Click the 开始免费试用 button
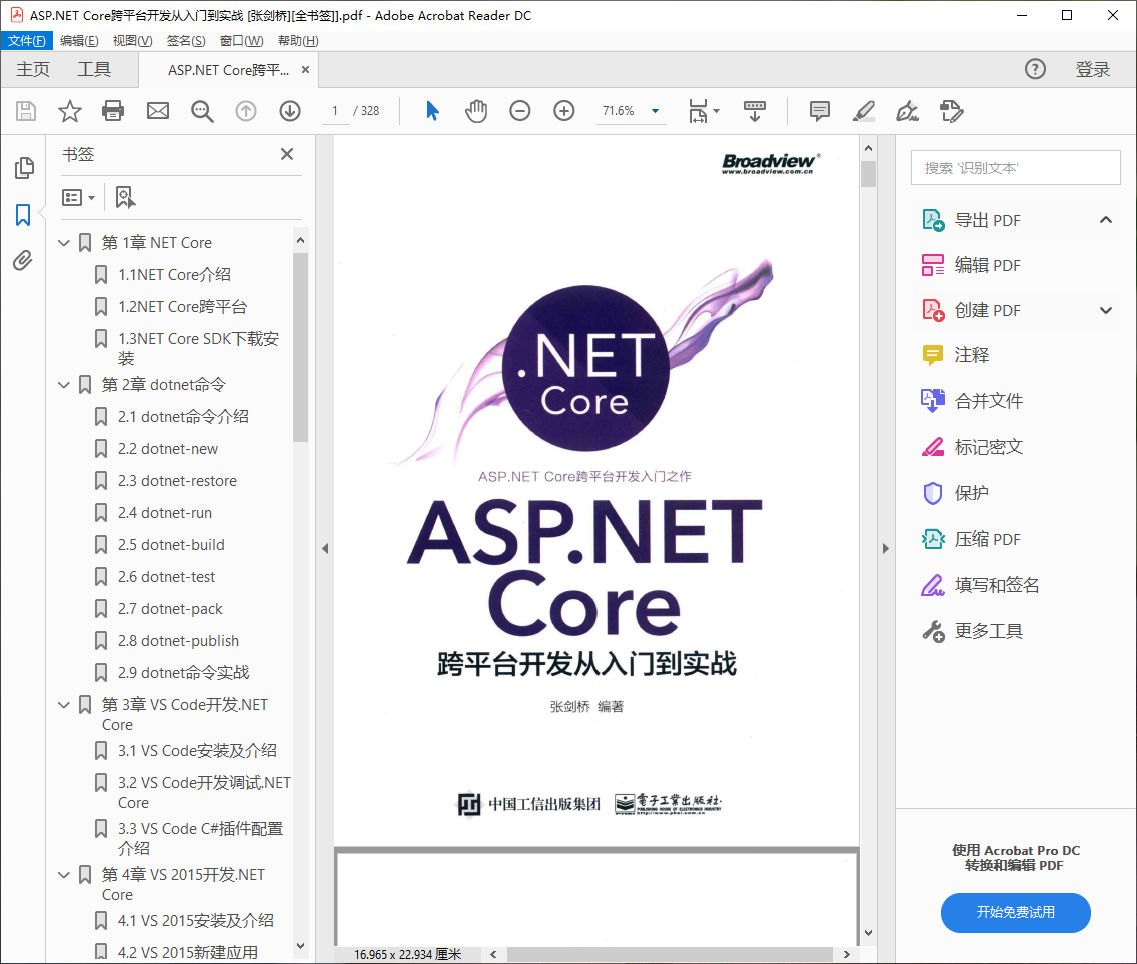 point(1015,912)
